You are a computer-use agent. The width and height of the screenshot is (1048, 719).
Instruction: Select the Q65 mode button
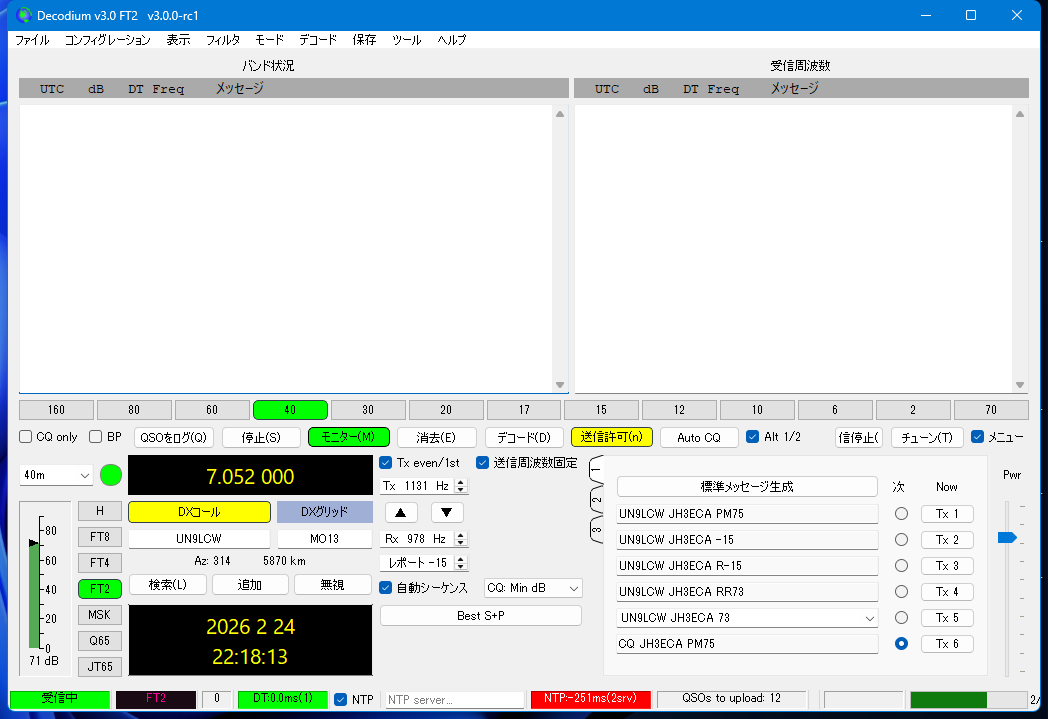(100, 640)
